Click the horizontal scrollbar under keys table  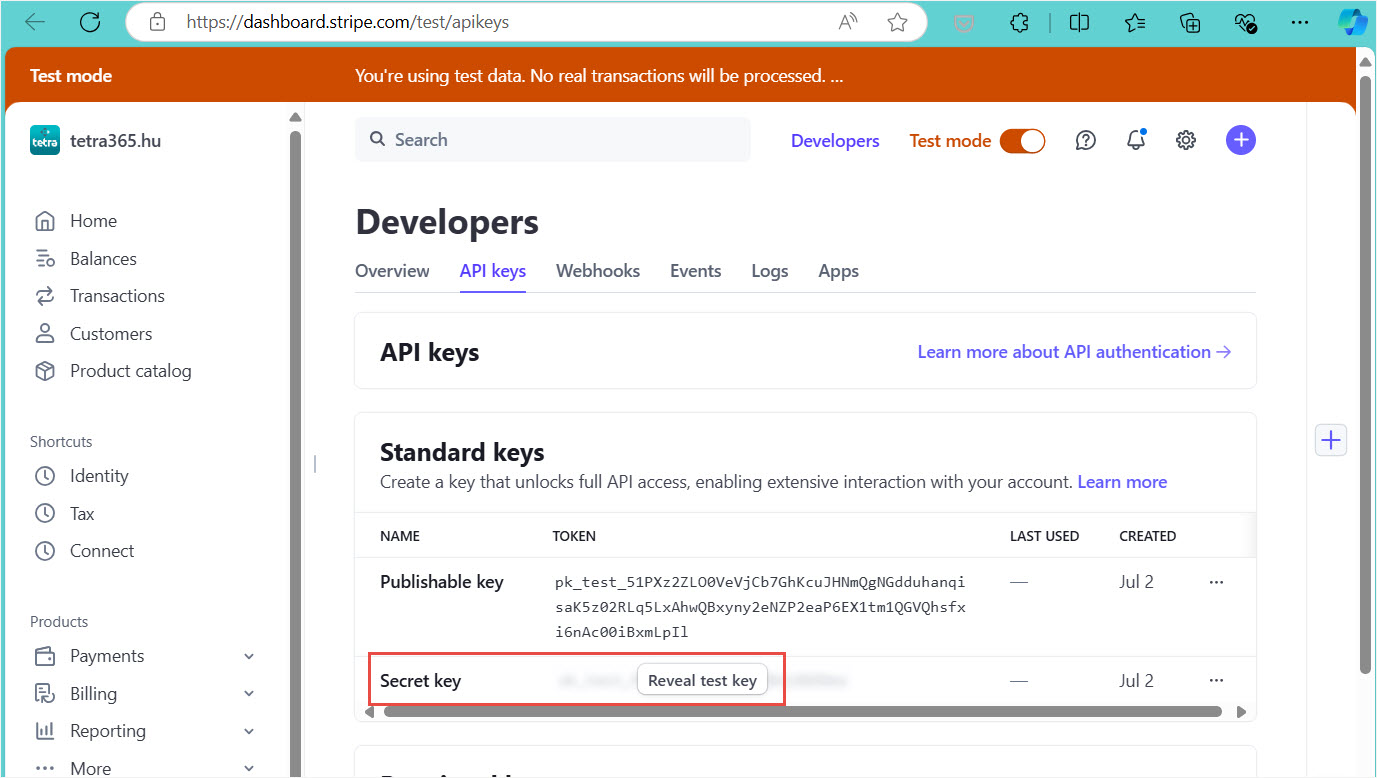pos(802,712)
